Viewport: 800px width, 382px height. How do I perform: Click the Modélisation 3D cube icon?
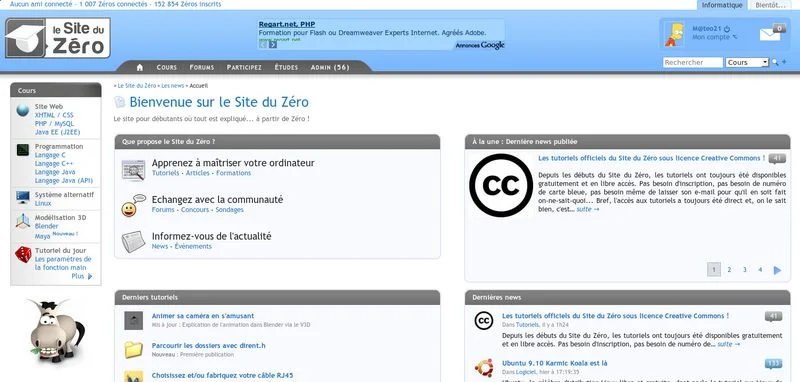[22, 221]
